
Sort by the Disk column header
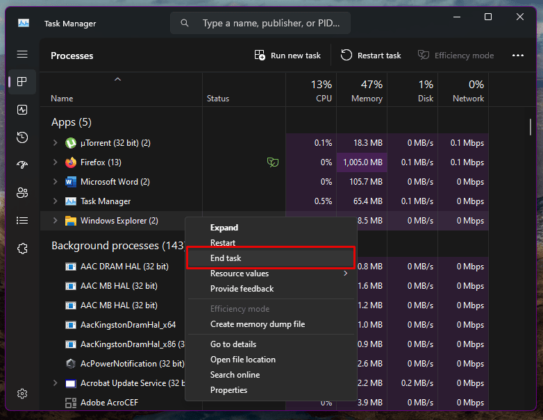pyautogui.click(x=412, y=90)
